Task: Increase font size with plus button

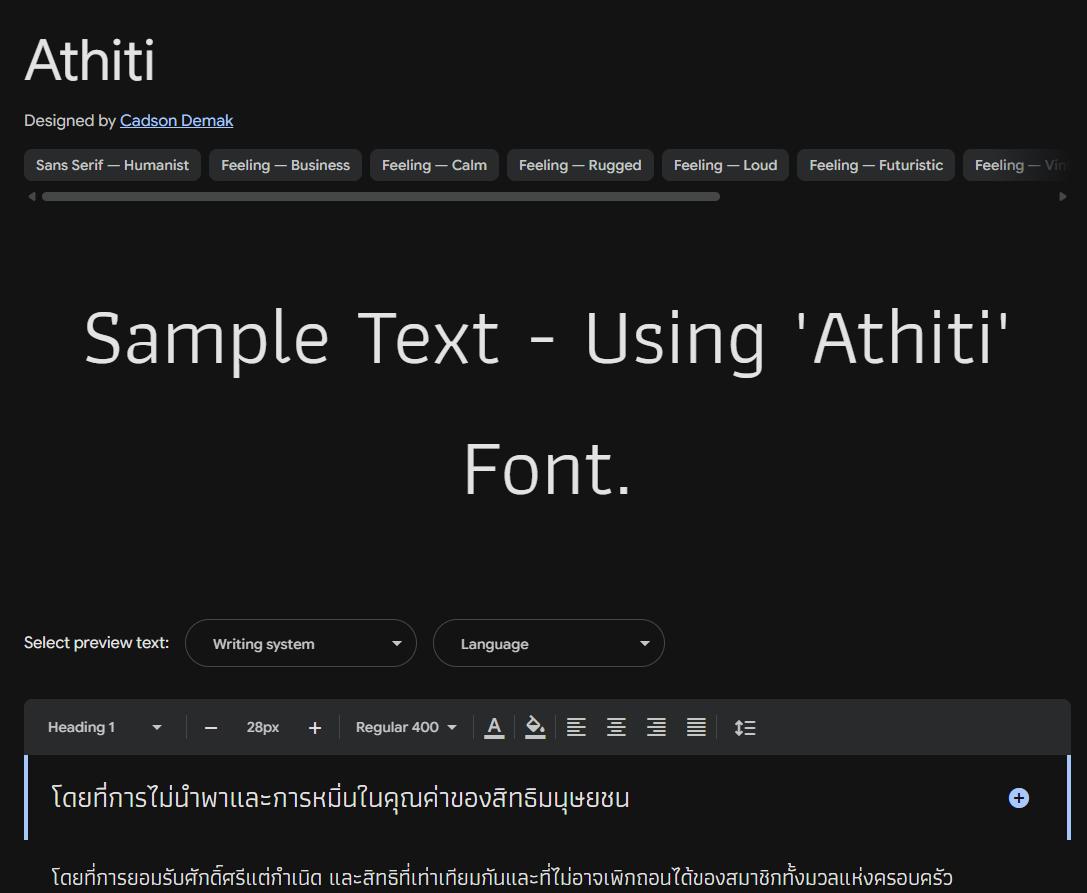Action: [315, 728]
